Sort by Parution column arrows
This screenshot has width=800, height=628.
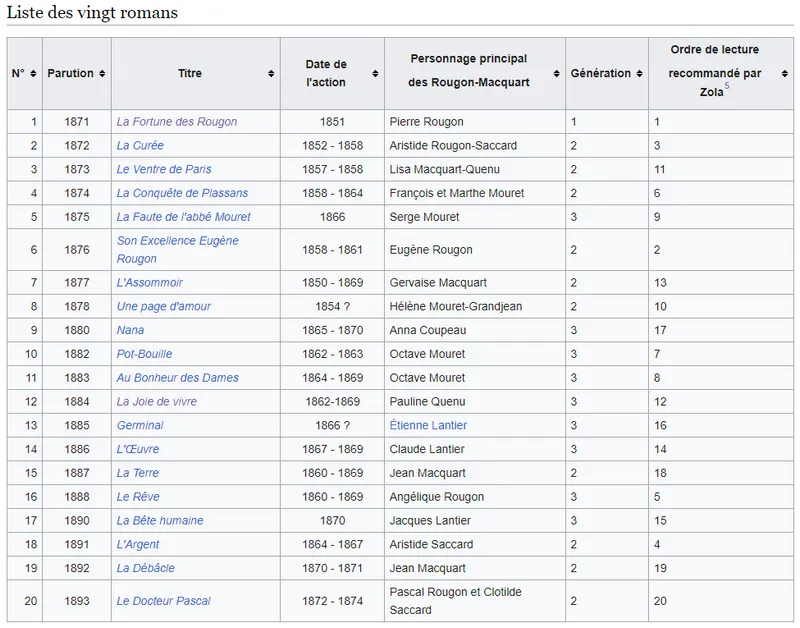coord(103,74)
